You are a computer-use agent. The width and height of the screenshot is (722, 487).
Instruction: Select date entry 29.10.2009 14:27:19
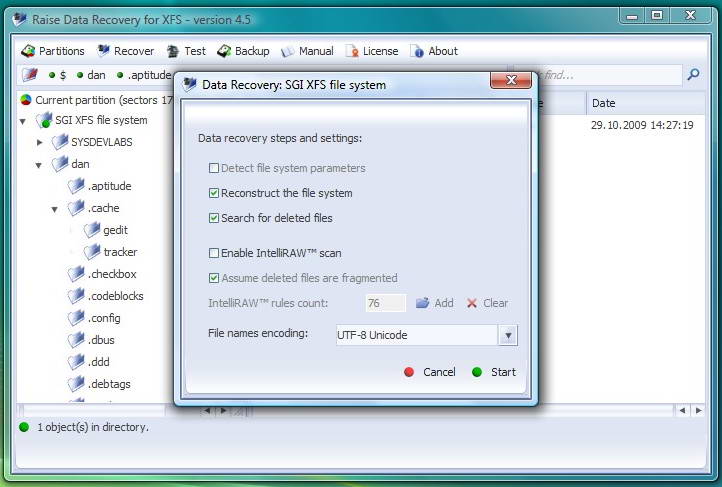pyautogui.click(x=642, y=125)
